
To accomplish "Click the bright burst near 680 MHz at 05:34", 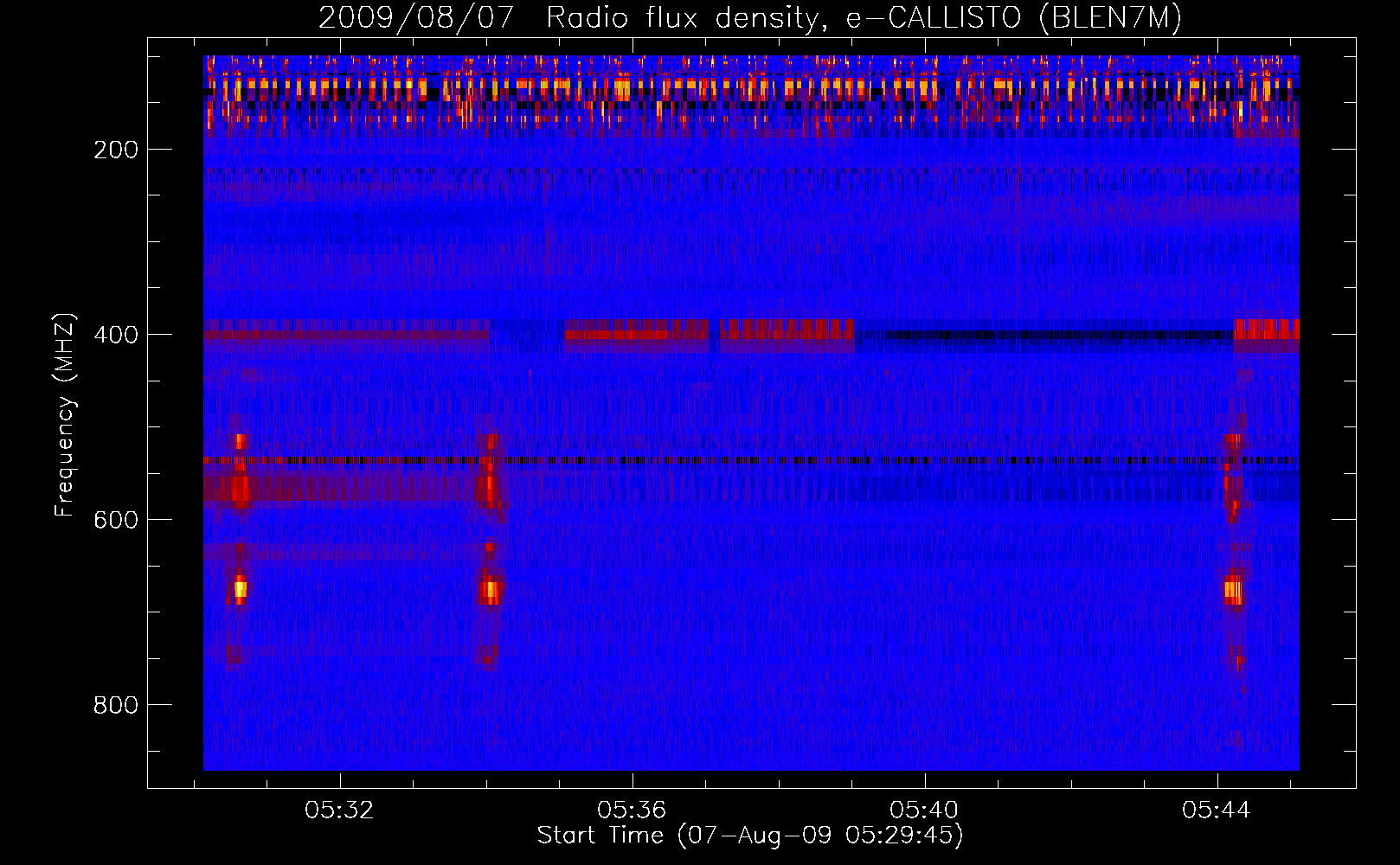I will 491,592.
